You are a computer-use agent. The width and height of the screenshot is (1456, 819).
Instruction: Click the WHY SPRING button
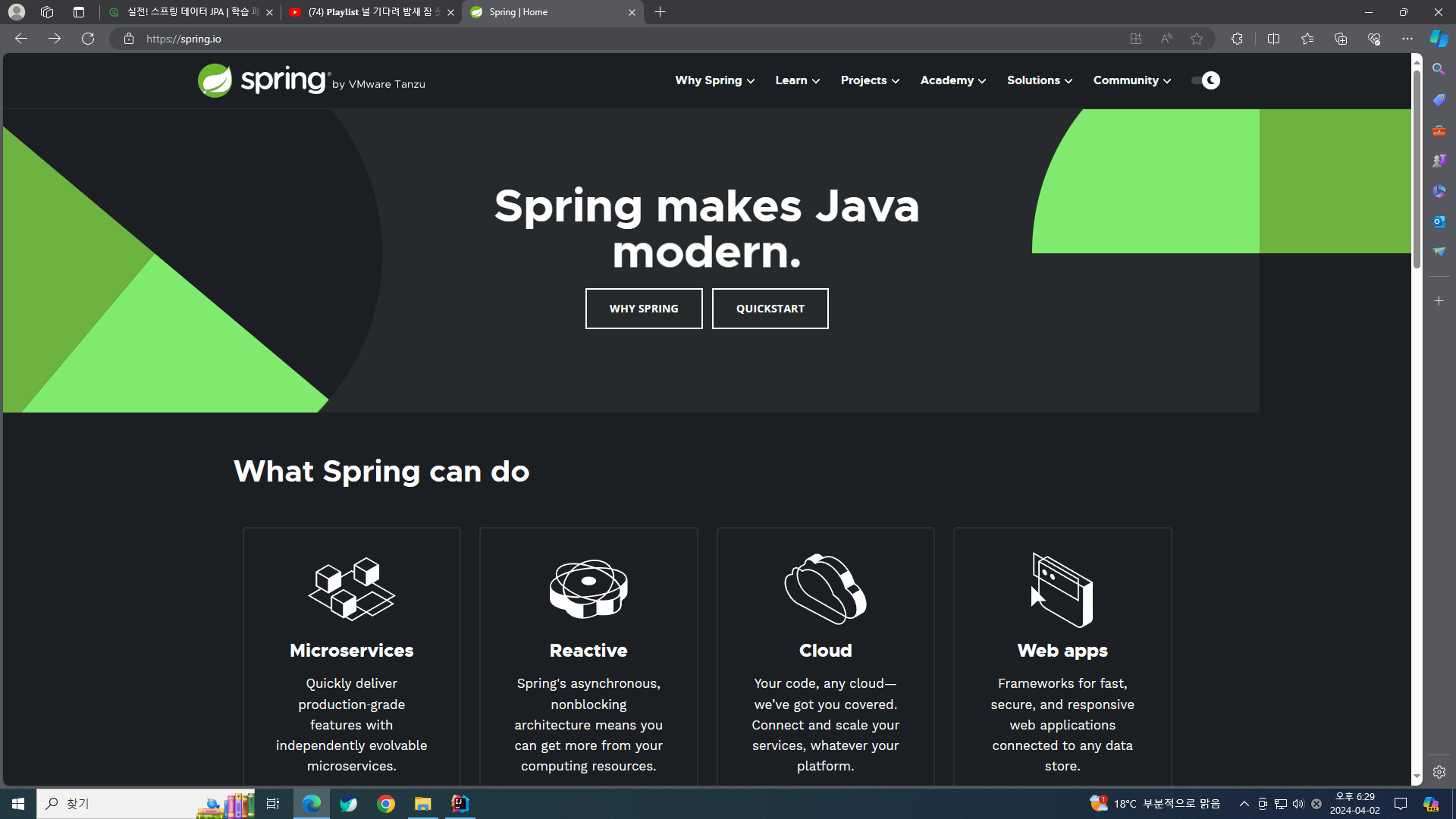pyautogui.click(x=643, y=309)
